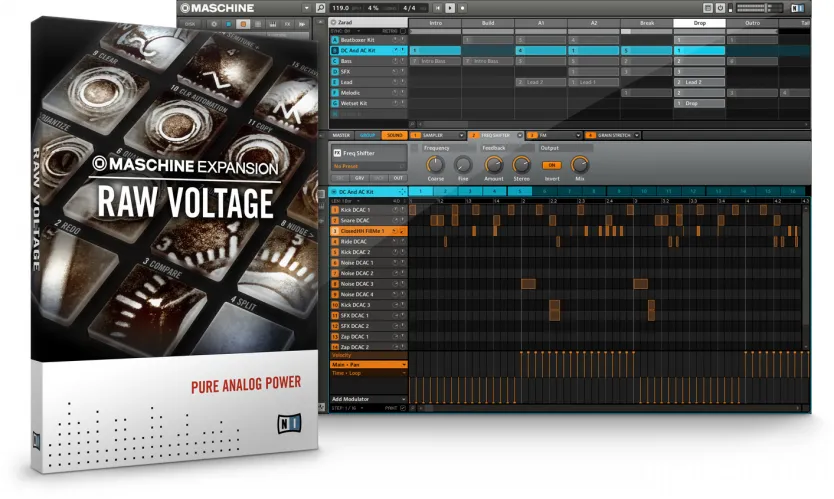This screenshot has height=499, width=834.
Task: Open the search magnifier in the header
Action: click(320, 8)
